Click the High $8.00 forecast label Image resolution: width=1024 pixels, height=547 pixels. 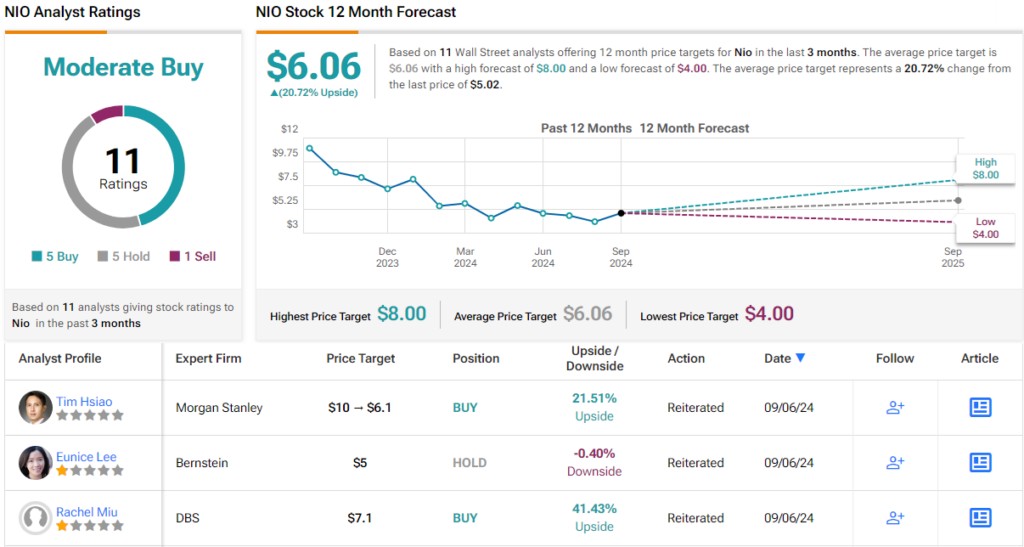[x=985, y=168]
